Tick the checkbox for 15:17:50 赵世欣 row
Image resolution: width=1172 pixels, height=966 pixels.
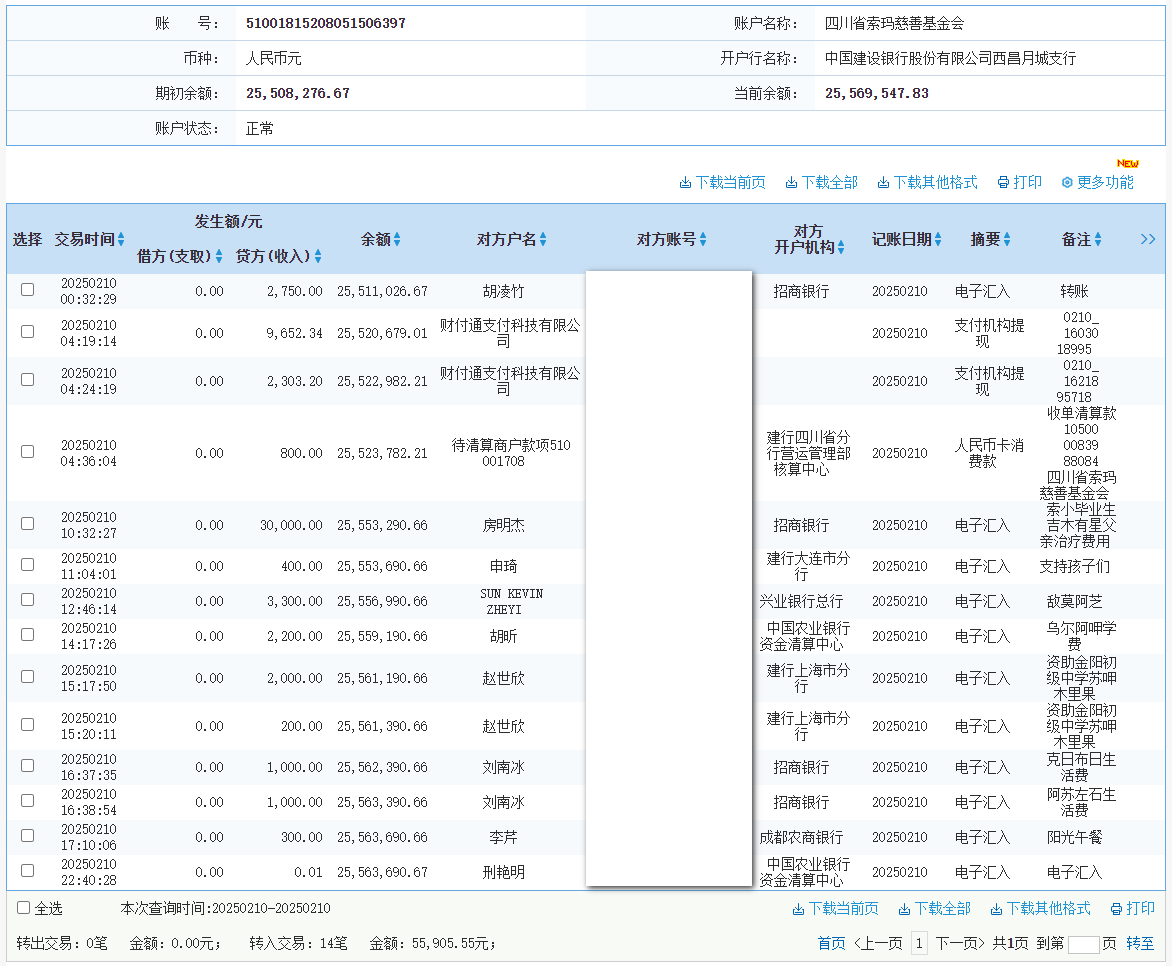coord(28,677)
